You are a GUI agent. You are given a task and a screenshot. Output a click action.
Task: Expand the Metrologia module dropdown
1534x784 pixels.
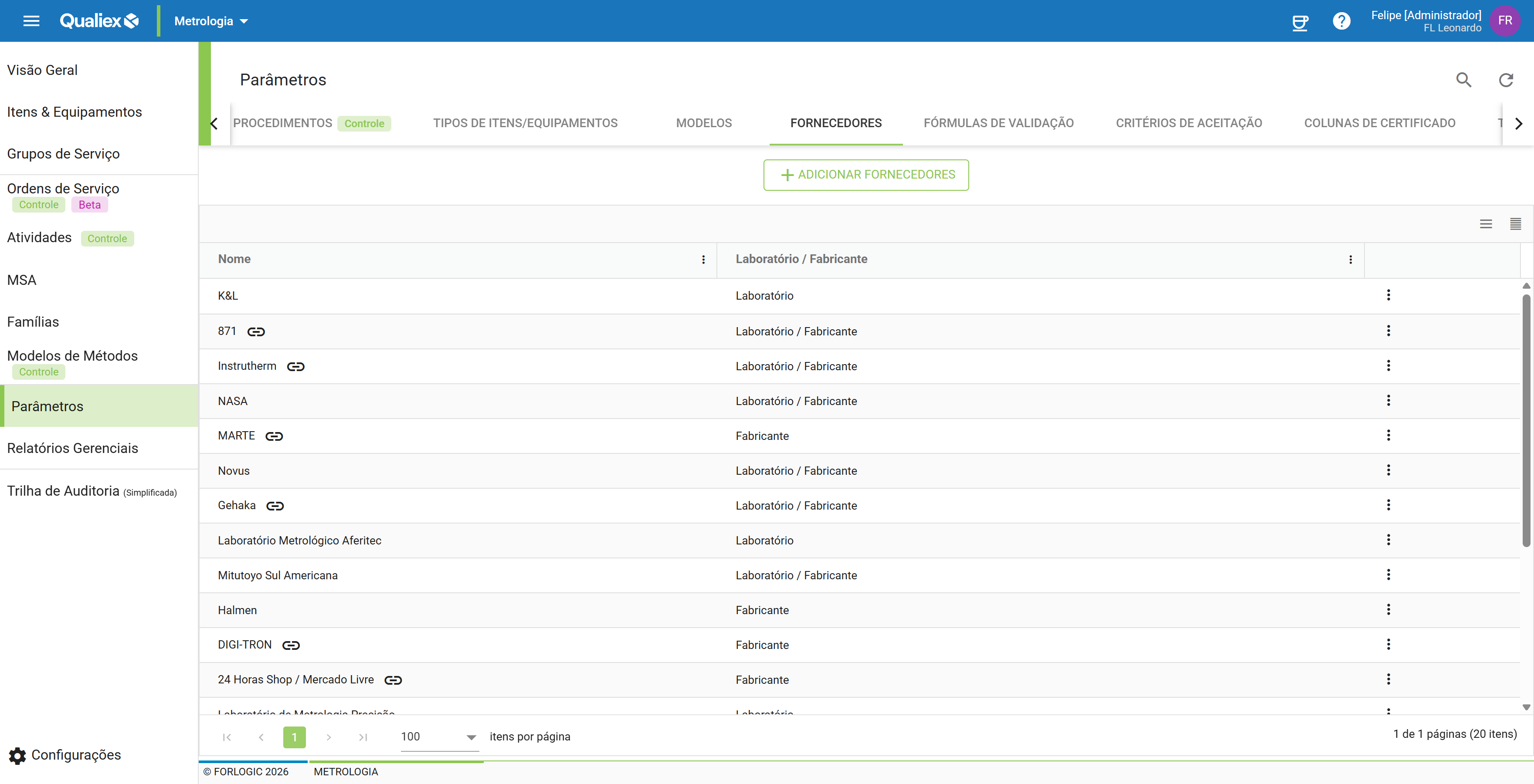pos(211,21)
